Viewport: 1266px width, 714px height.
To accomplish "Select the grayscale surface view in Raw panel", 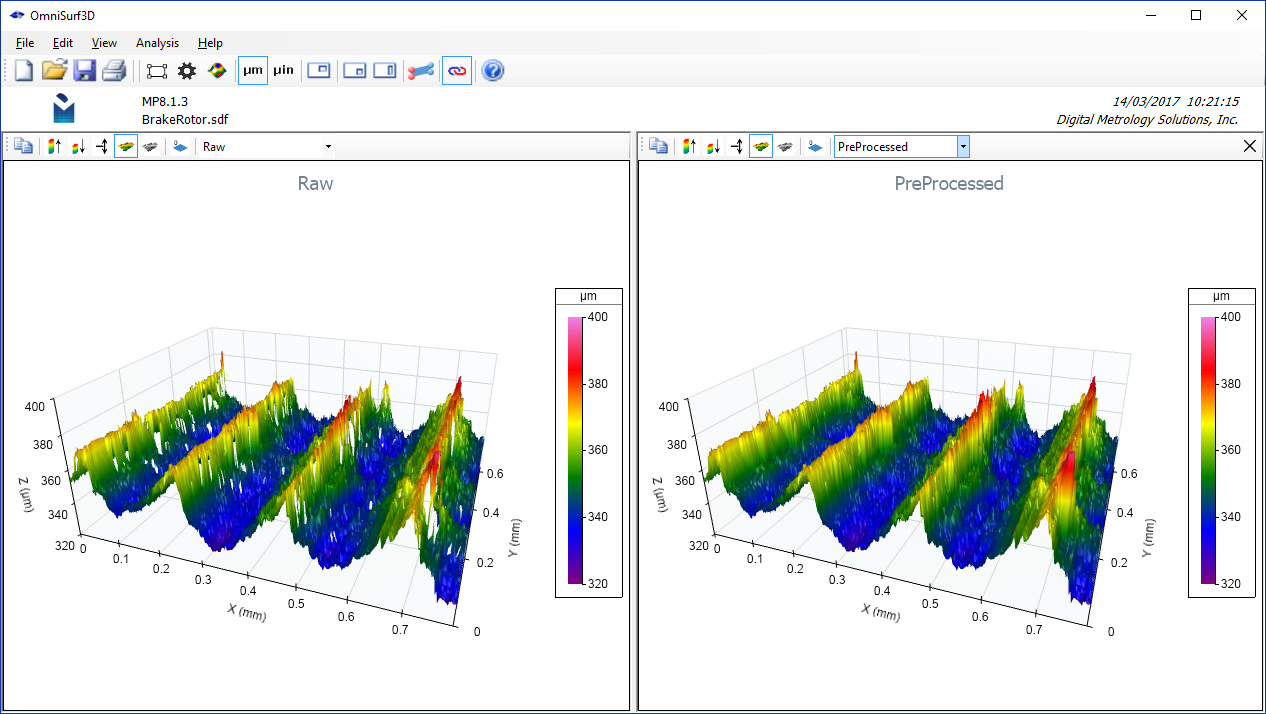I will click(x=150, y=146).
